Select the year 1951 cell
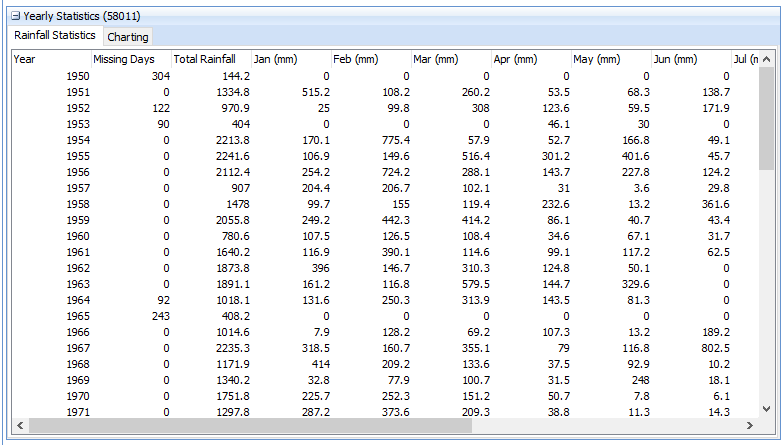Image resolution: width=781 pixels, height=445 pixels. [x=78, y=92]
